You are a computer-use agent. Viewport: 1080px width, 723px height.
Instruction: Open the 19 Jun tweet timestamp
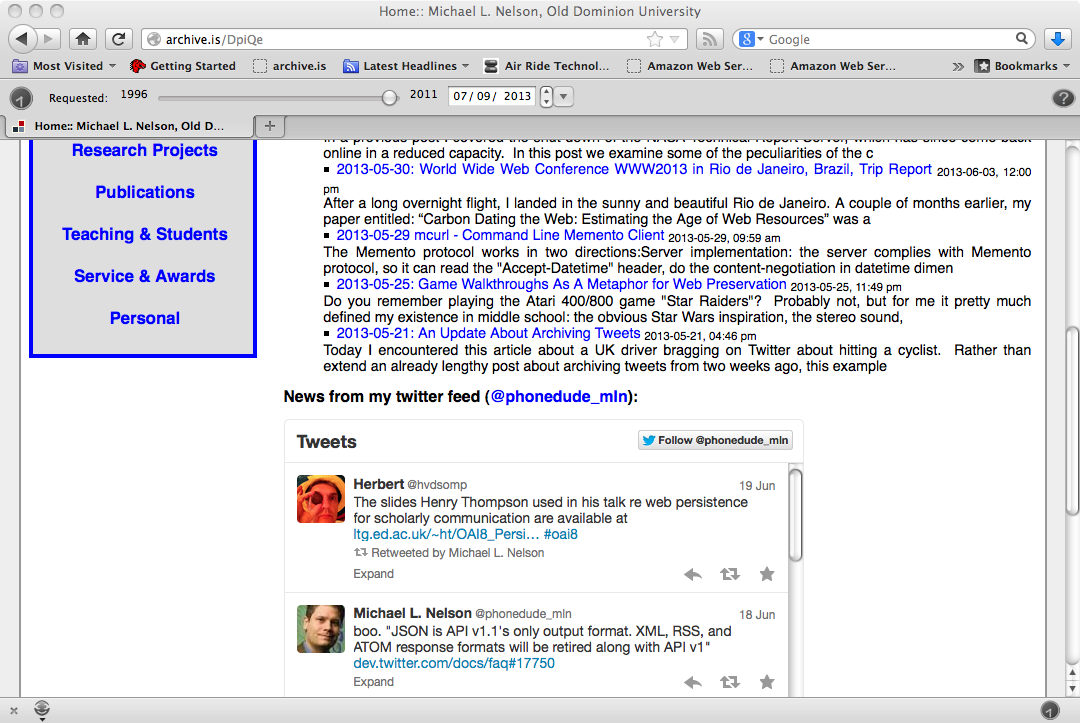point(757,485)
